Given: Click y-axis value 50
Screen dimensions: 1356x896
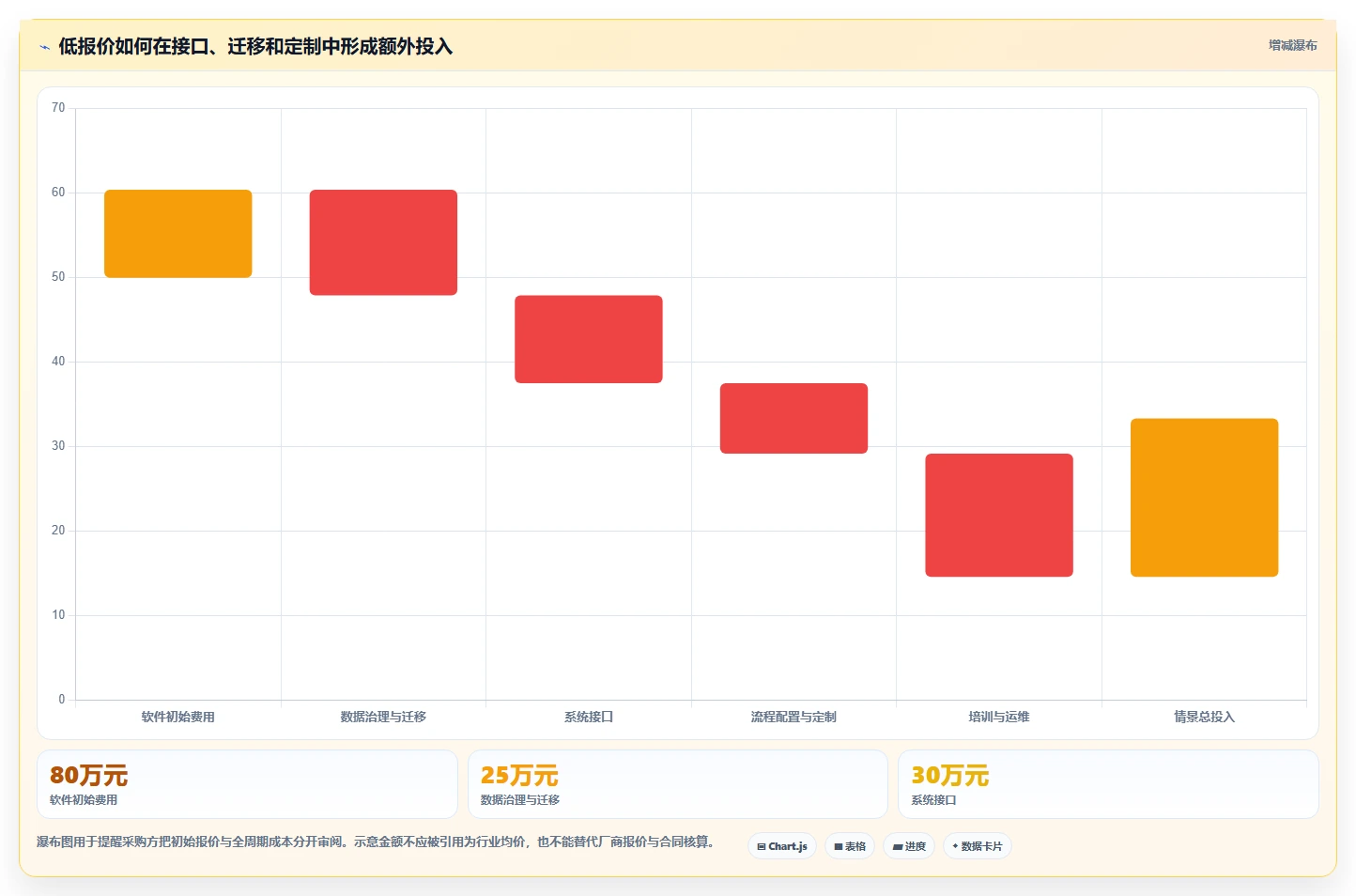Looking at the screenshot, I should pos(58,277).
